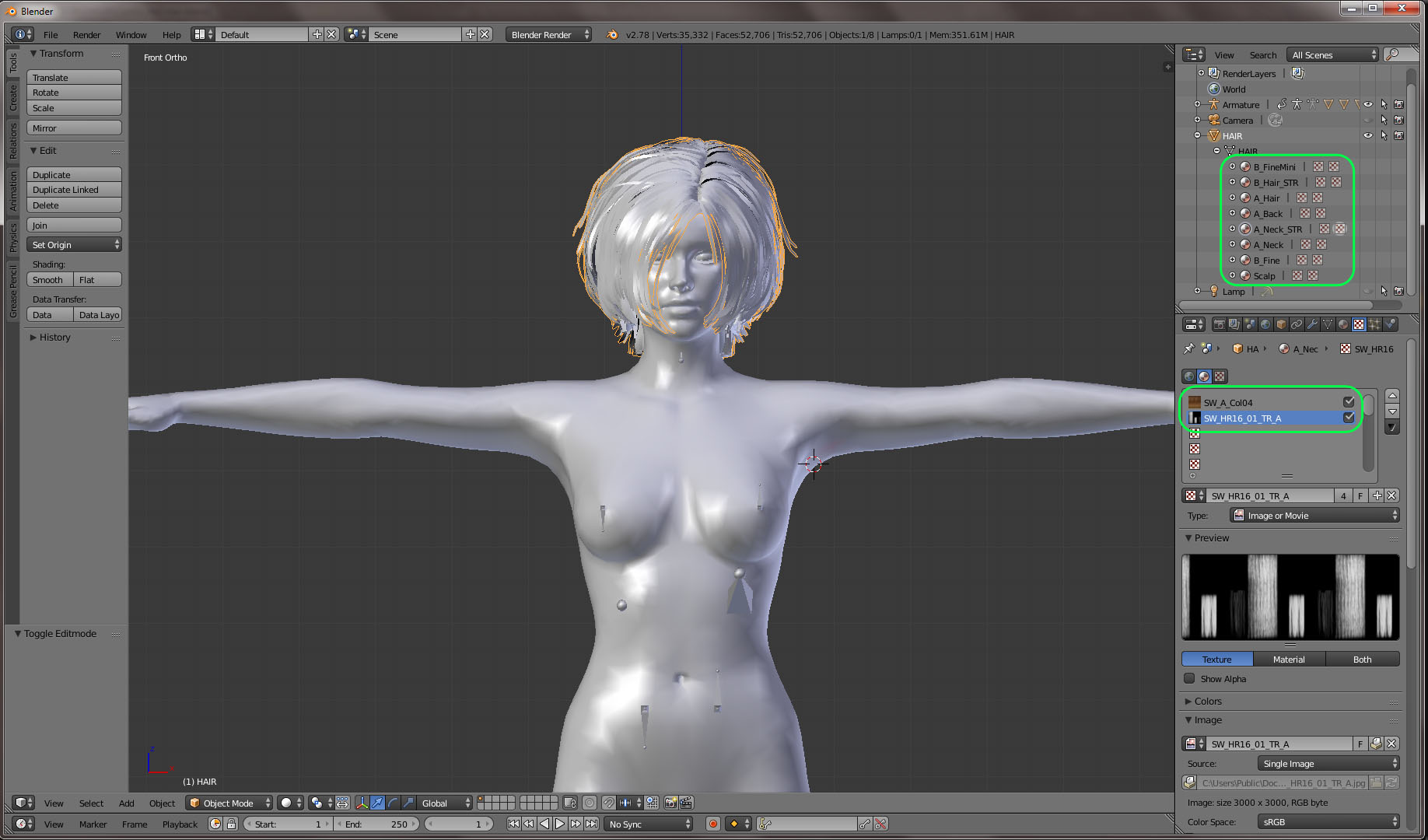
Task: Open the Mesh Data properties tab
Action: 1328,324
